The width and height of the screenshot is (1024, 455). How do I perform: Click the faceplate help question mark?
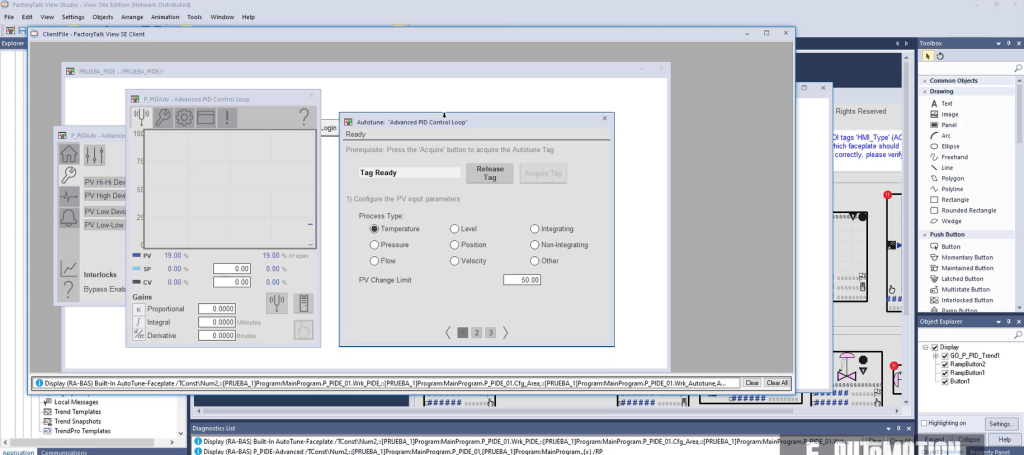304,118
